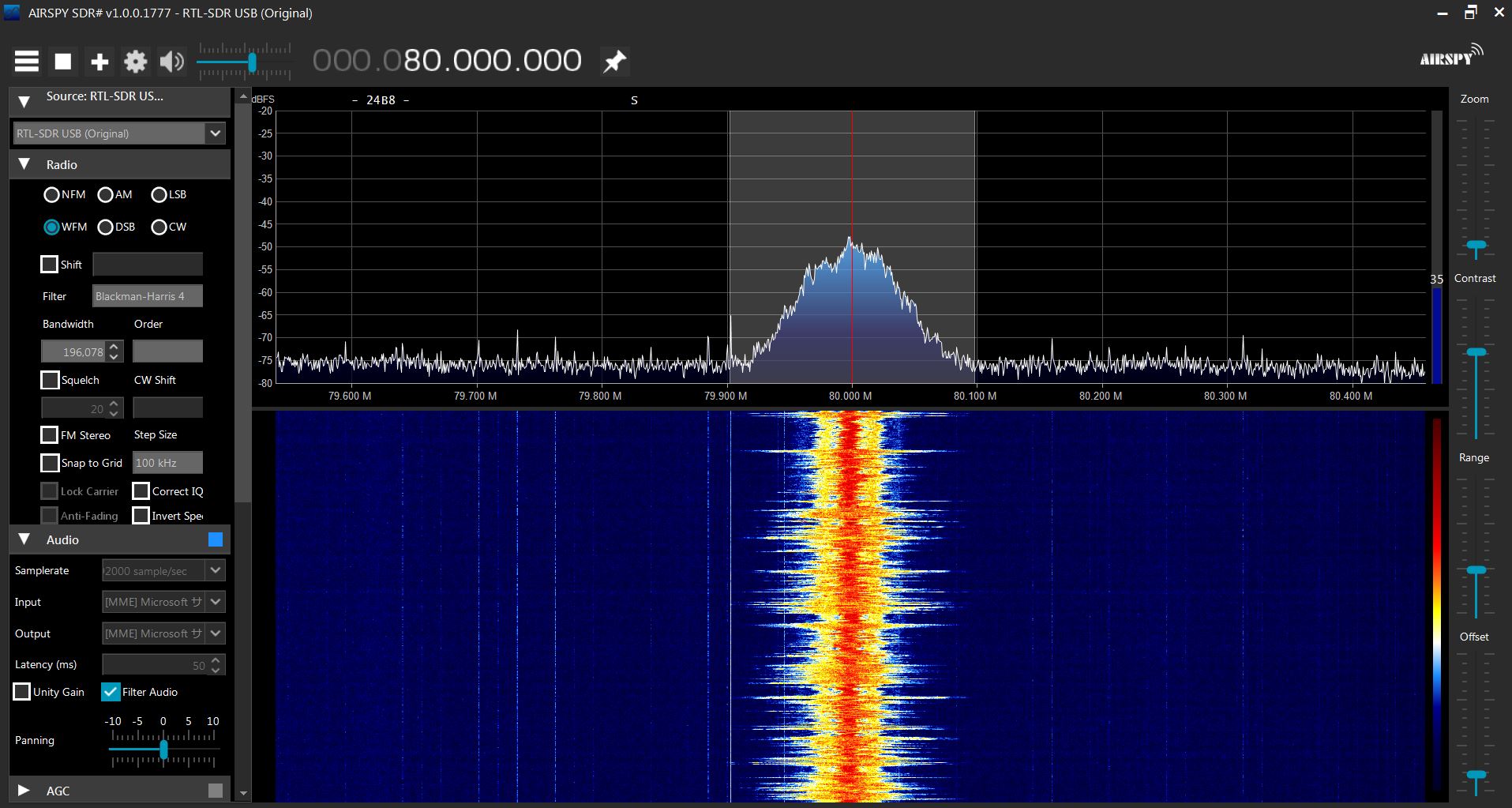Collapse the Radio panel section
The image size is (1512, 808).
[24, 164]
